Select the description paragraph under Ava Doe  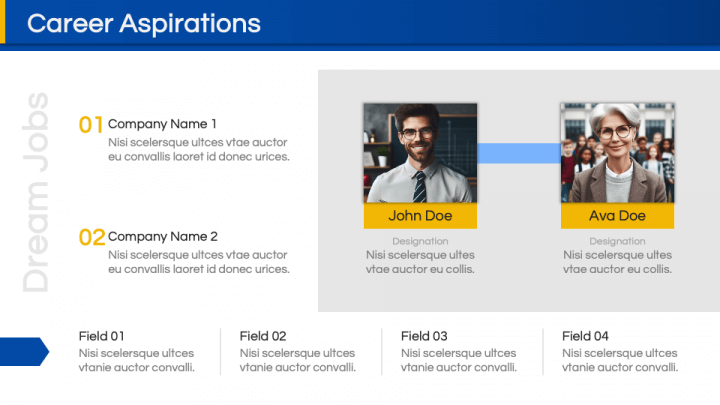click(x=617, y=262)
